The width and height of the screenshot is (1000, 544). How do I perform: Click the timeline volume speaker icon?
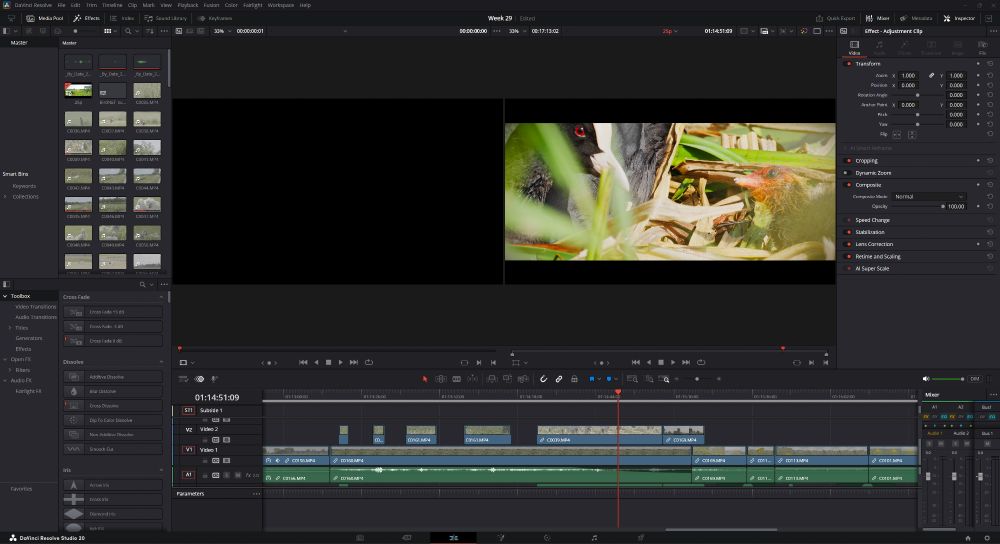pyautogui.click(x=926, y=379)
